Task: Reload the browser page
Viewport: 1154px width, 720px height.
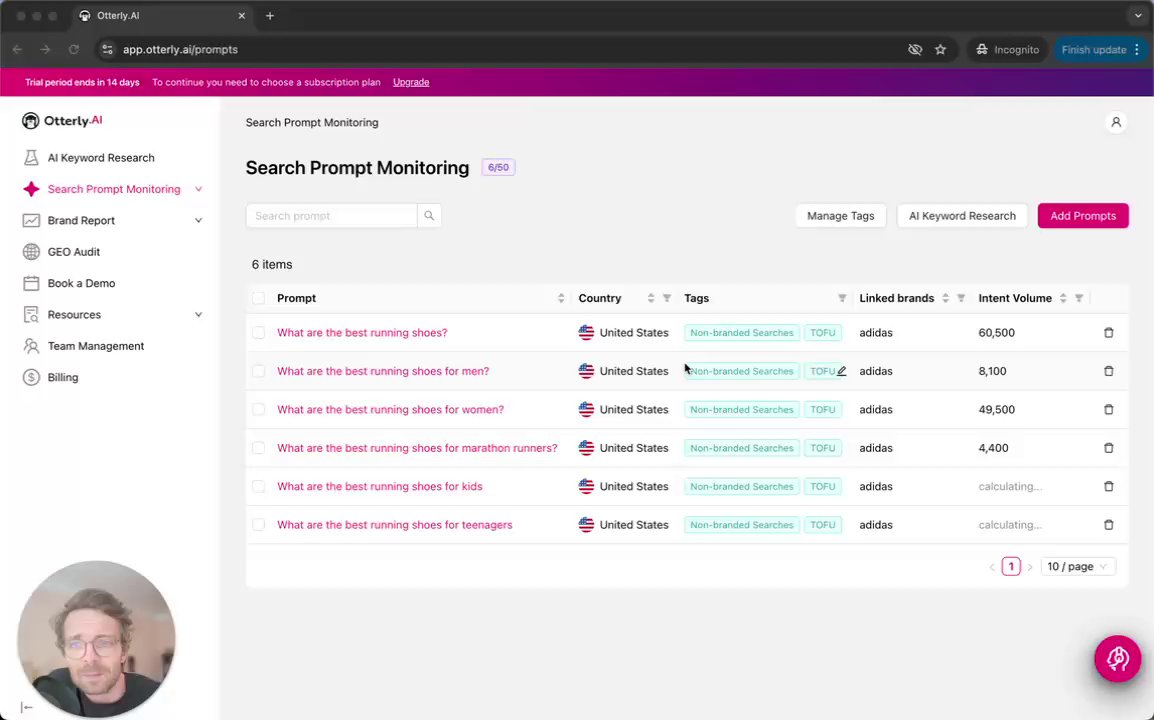Action: pyautogui.click(x=74, y=49)
